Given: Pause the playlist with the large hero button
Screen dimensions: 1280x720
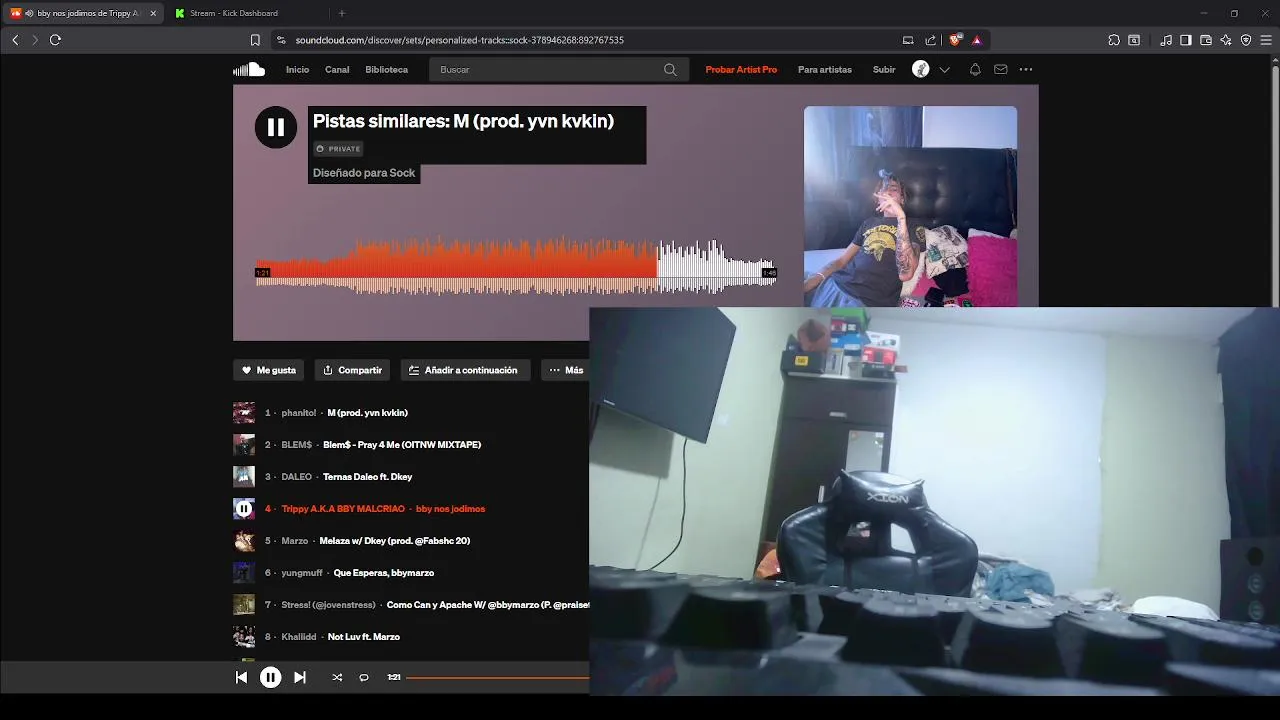Looking at the screenshot, I should coord(276,127).
